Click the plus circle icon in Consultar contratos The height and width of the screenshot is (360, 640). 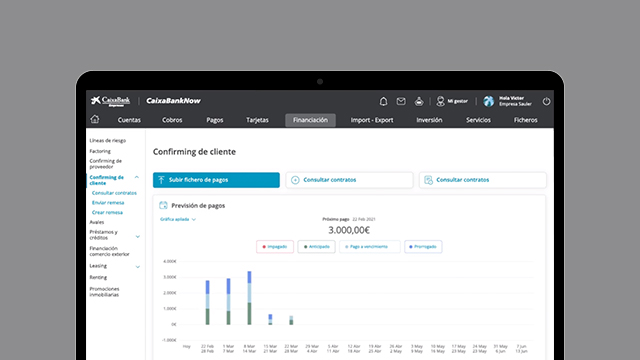[x=295, y=180]
